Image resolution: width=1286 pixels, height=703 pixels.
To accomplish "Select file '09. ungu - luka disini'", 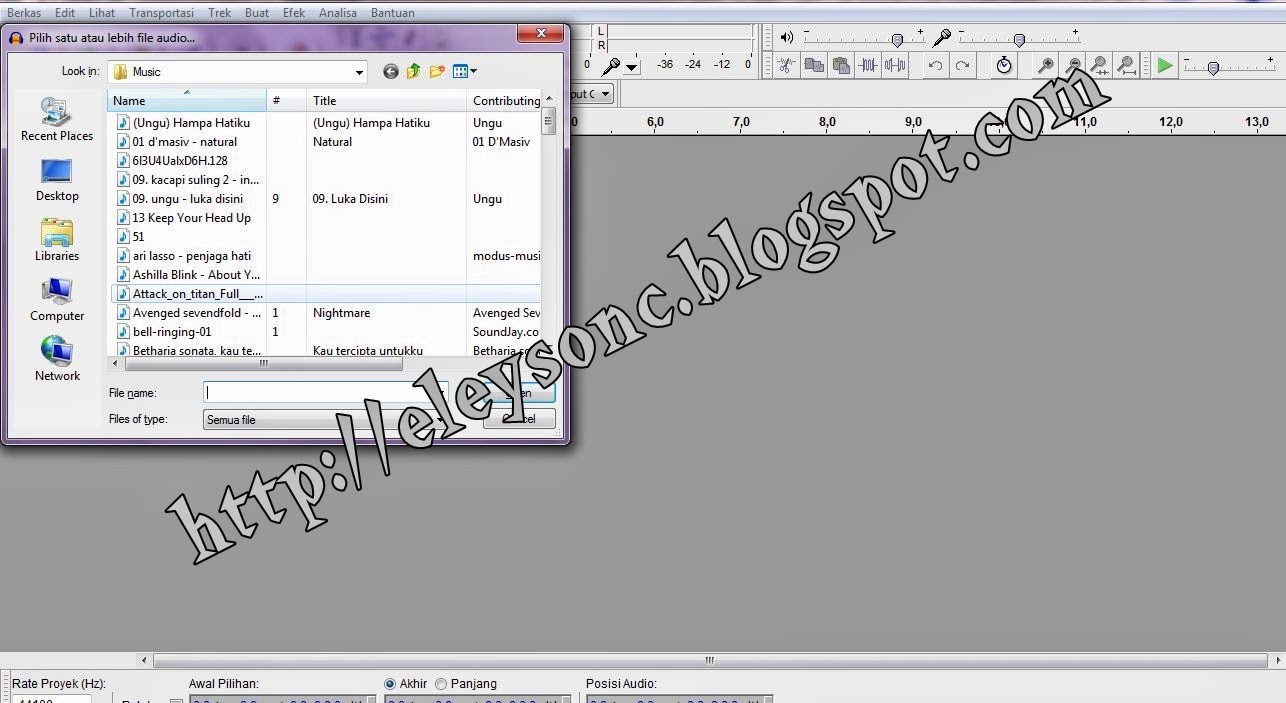I will (x=187, y=199).
